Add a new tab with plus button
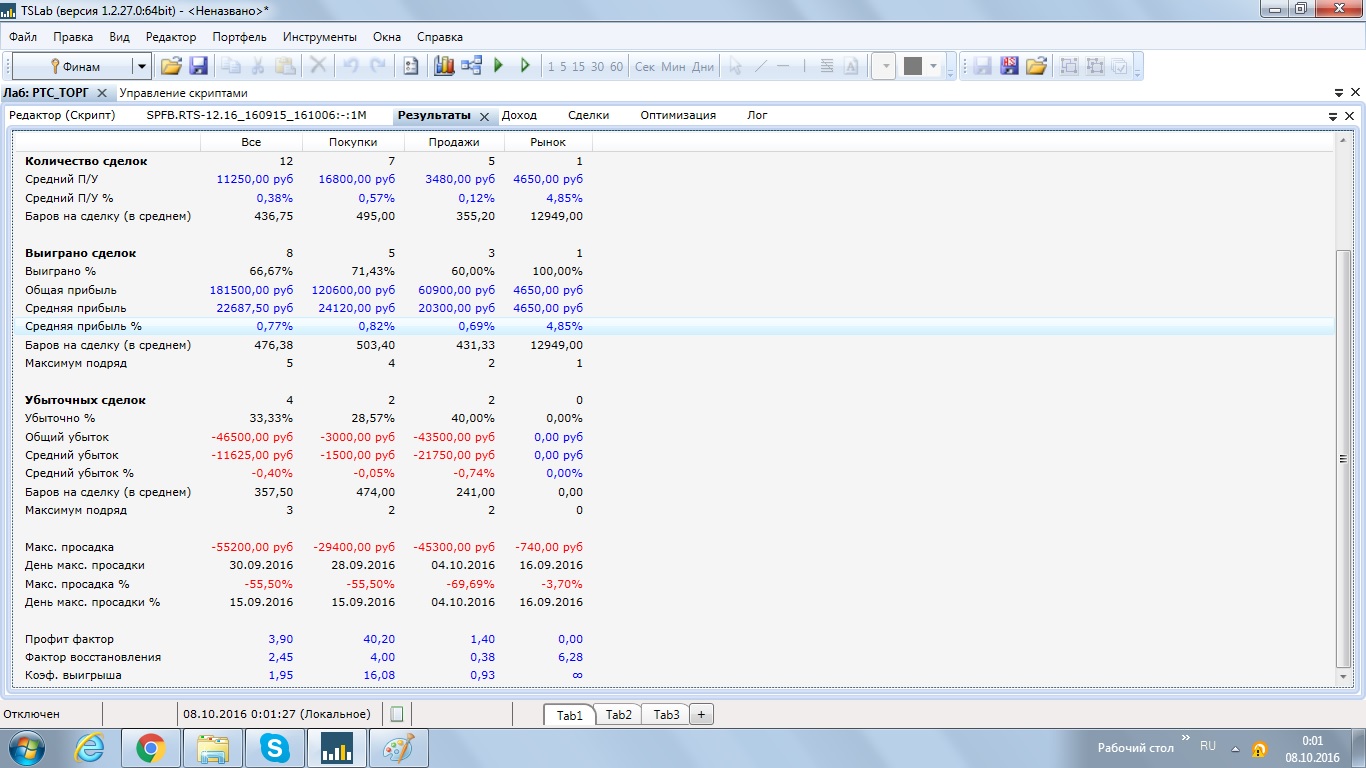1366x768 pixels. 701,714
